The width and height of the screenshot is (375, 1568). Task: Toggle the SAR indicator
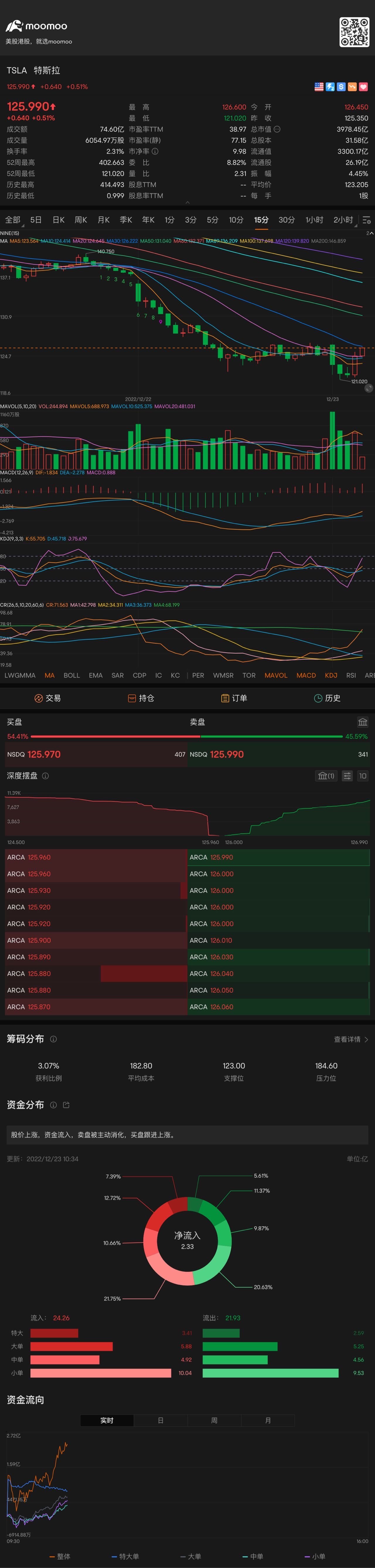click(x=117, y=676)
